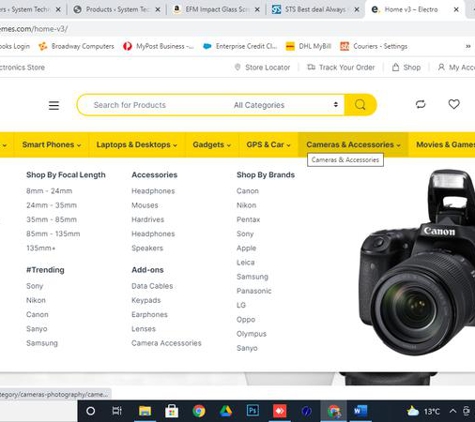Screen dimensions: 475x422
Task: Close the Home v3 – Electro tab
Action: click(x=456, y=10)
